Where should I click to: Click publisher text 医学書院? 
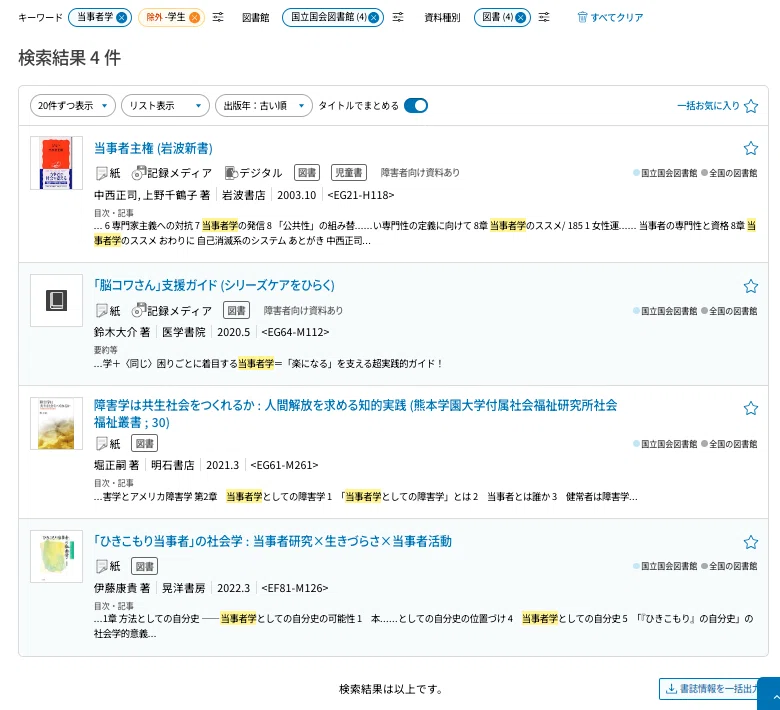click(184, 332)
